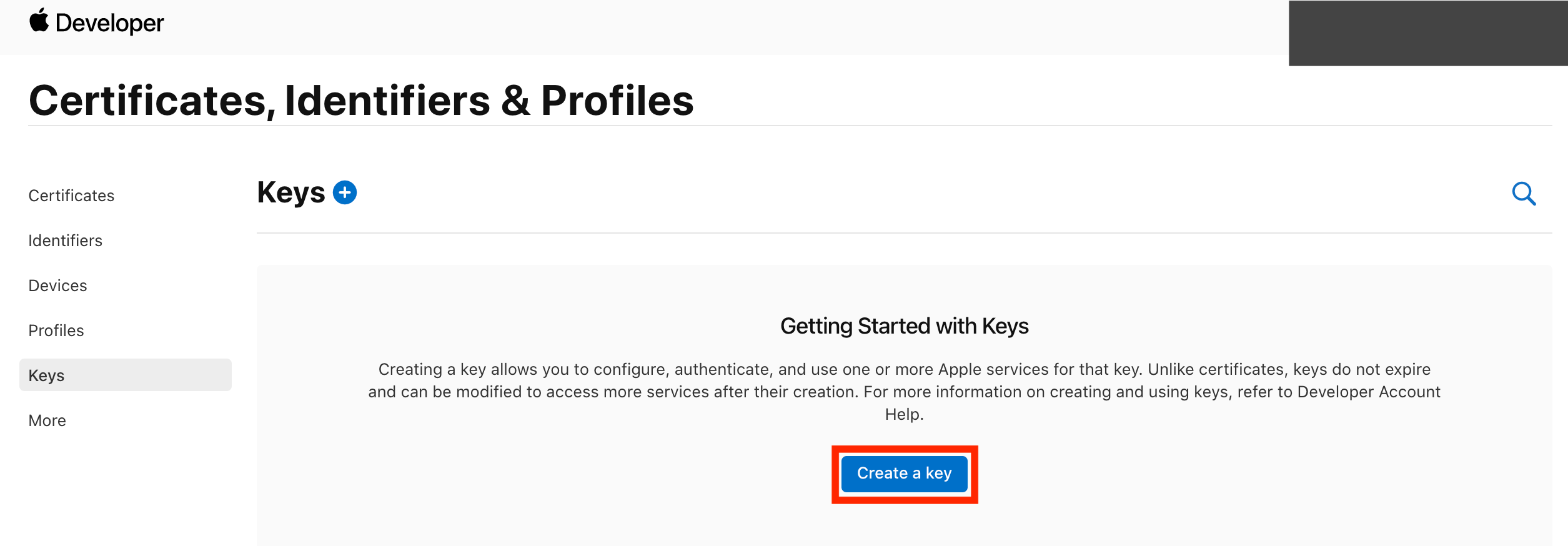Click the word 'Help.' below the description

(904, 414)
